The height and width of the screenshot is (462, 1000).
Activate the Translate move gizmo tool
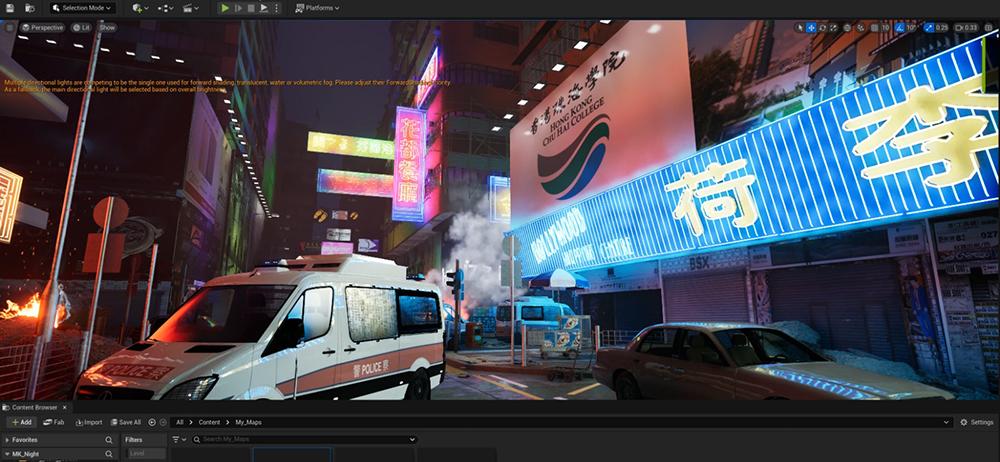(811, 27)
